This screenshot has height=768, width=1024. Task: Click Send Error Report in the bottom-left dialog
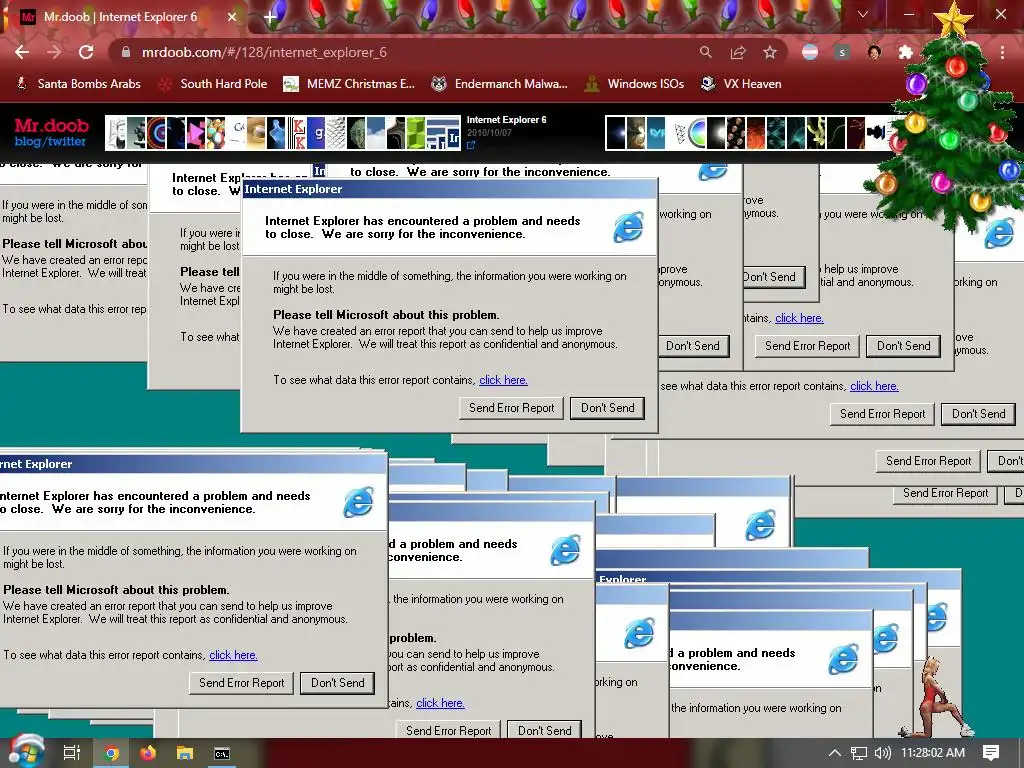[x=242, y=683]
